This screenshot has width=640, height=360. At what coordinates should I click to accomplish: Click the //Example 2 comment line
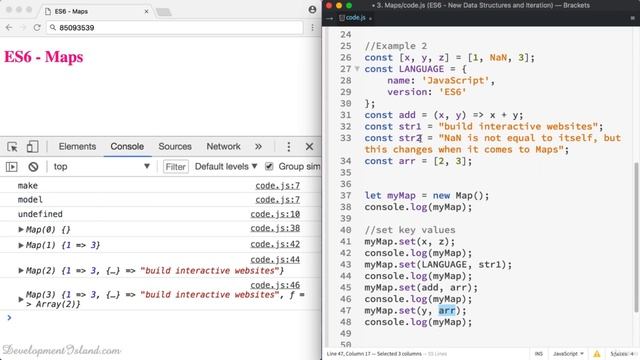396,46
